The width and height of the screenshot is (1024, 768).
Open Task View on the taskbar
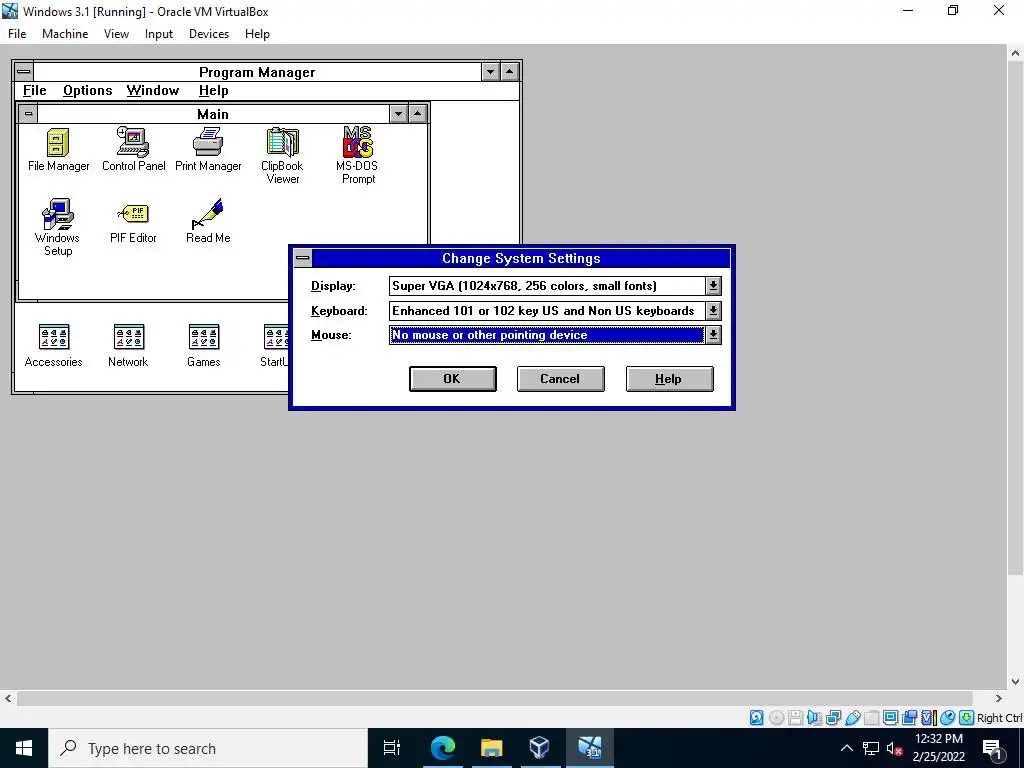click(x=392, y=748)
